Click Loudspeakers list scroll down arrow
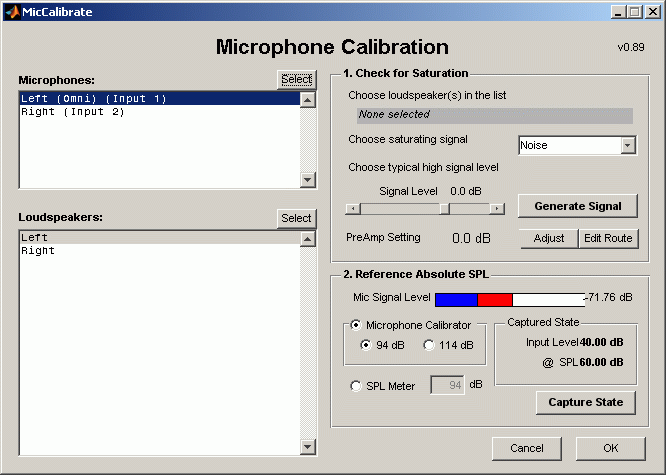Viewport: 666px width, 475px height. pos(308,447)
